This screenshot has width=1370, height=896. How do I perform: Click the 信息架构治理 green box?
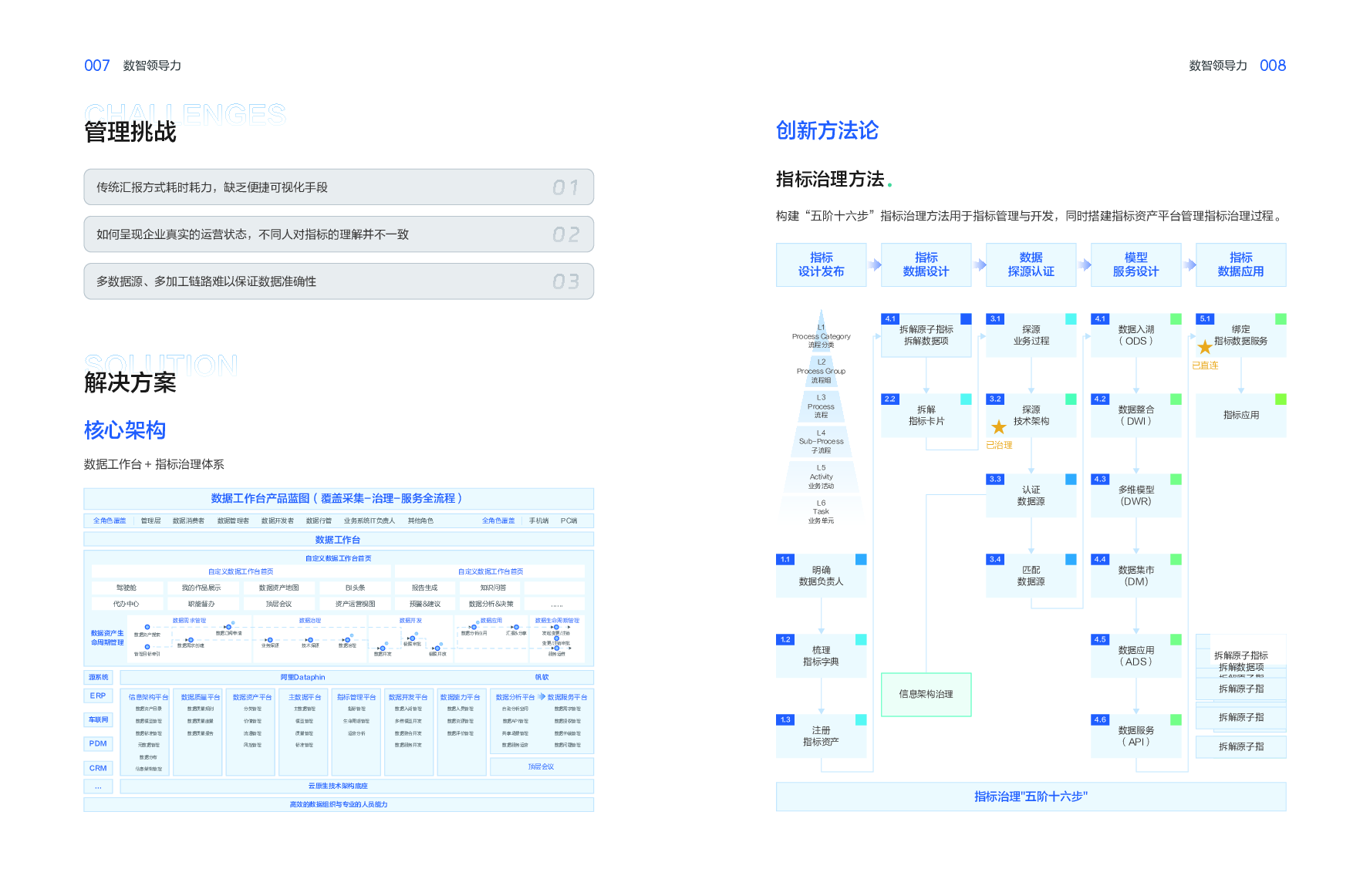926,694
